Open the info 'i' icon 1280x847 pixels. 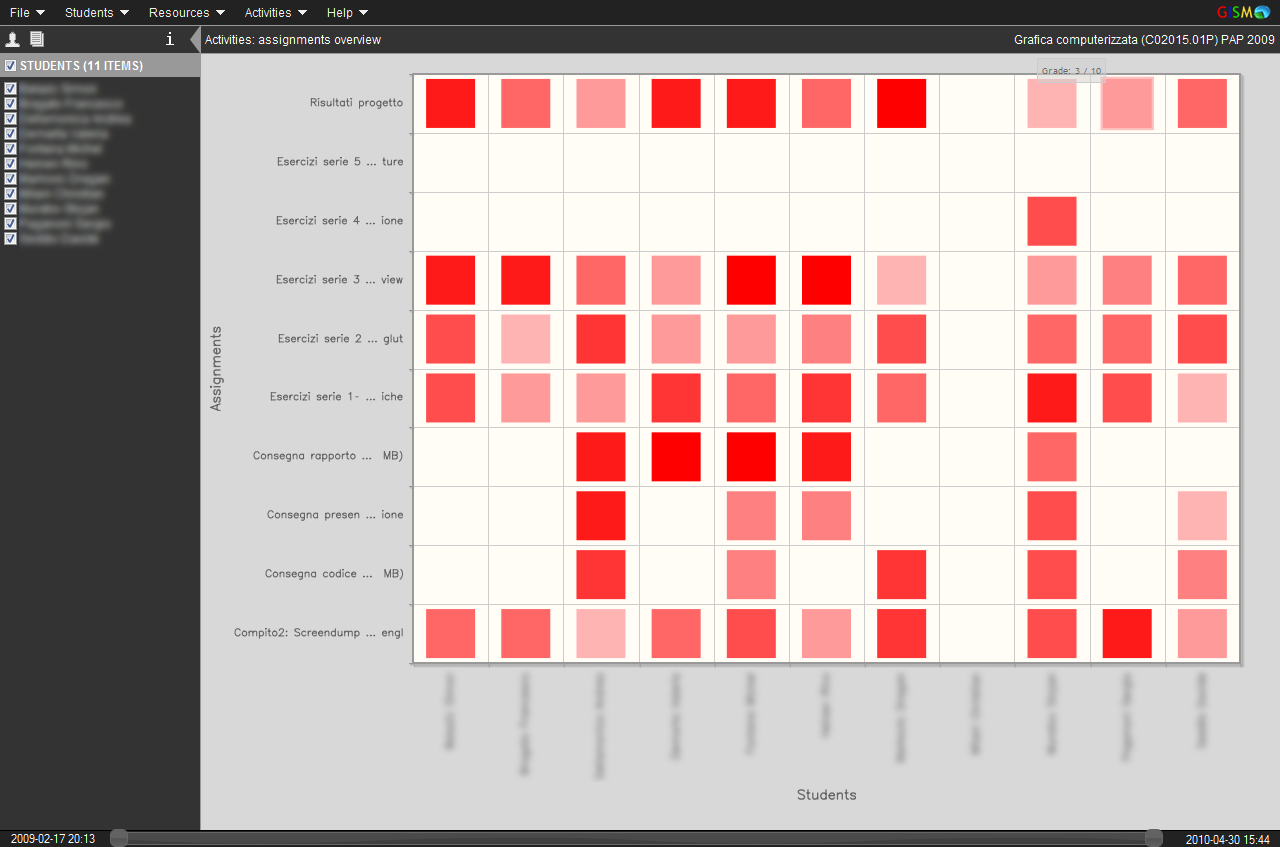click(x=169, y=39)
